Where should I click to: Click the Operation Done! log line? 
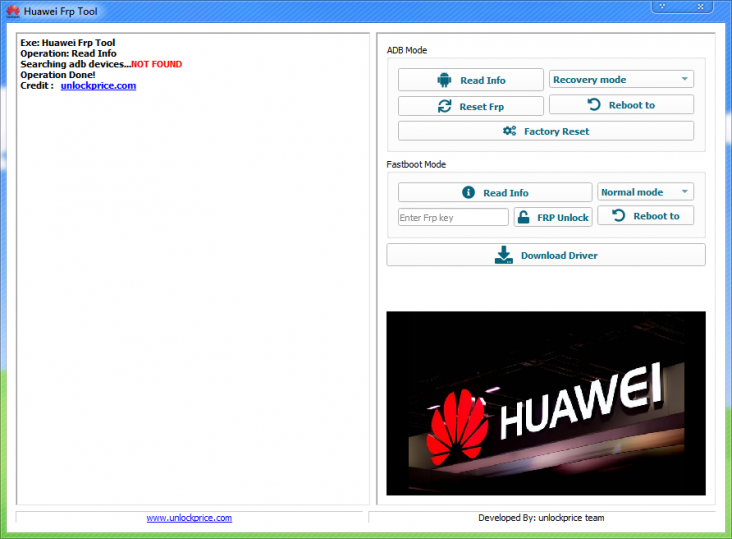point(58,75)
